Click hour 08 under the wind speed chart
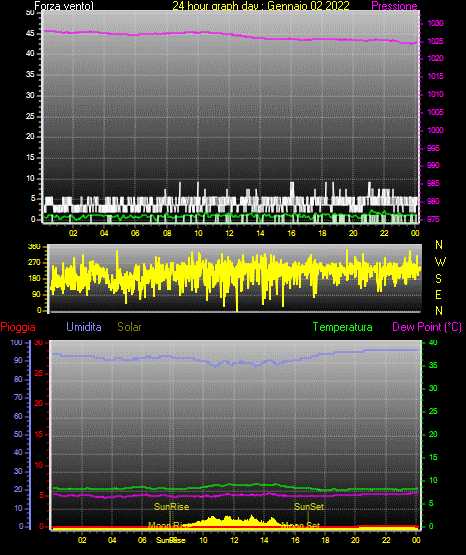This screenshot has width=466, height=555. click(x=167, y=233)
